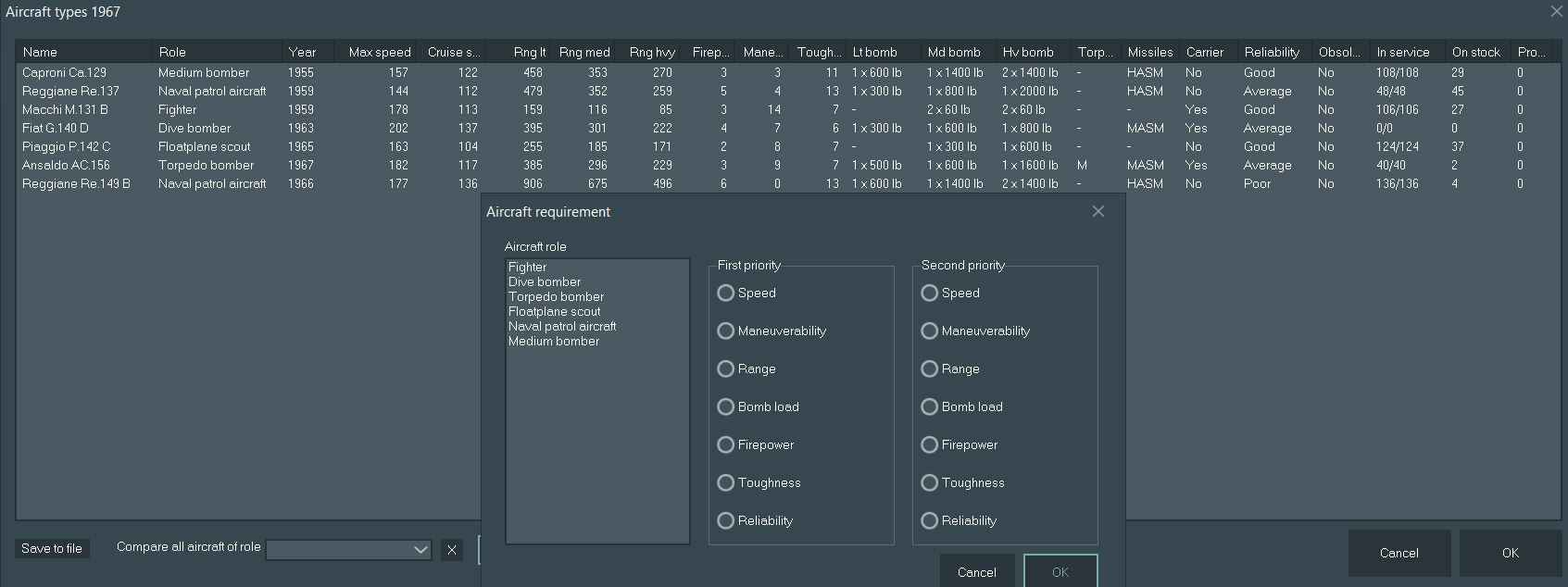1568x587 pixels.
Task: Confirm the Aircraft requirement dialog with OK
Action: (1060, 571)
